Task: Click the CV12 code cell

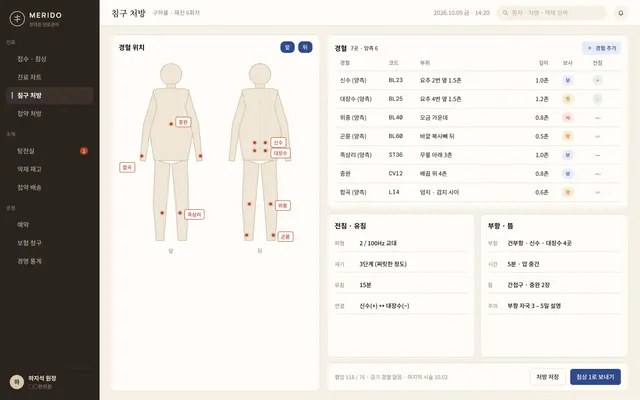Action: [x=396, y=173]
